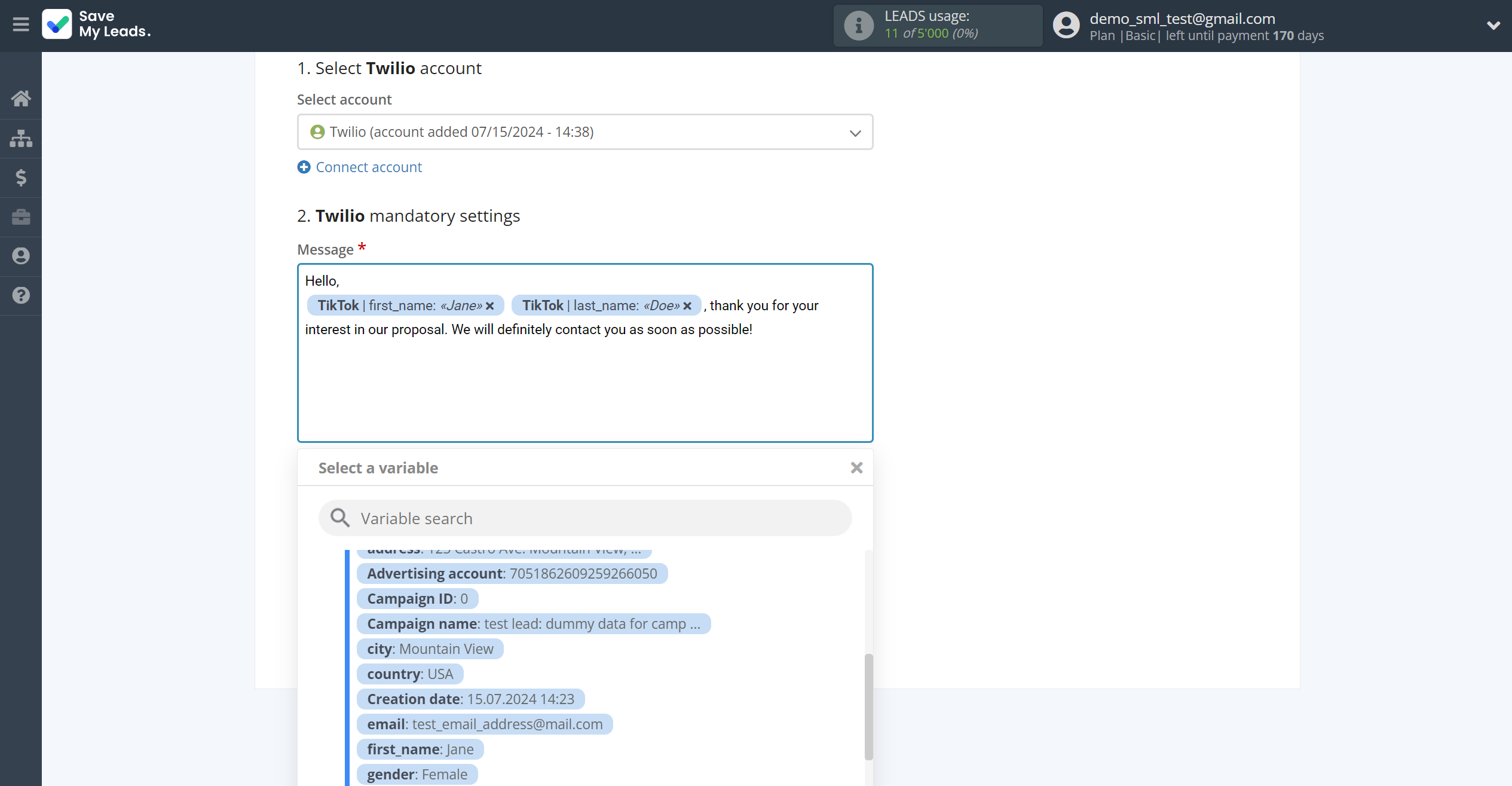Click Connect account link

(x=369, y=167)
